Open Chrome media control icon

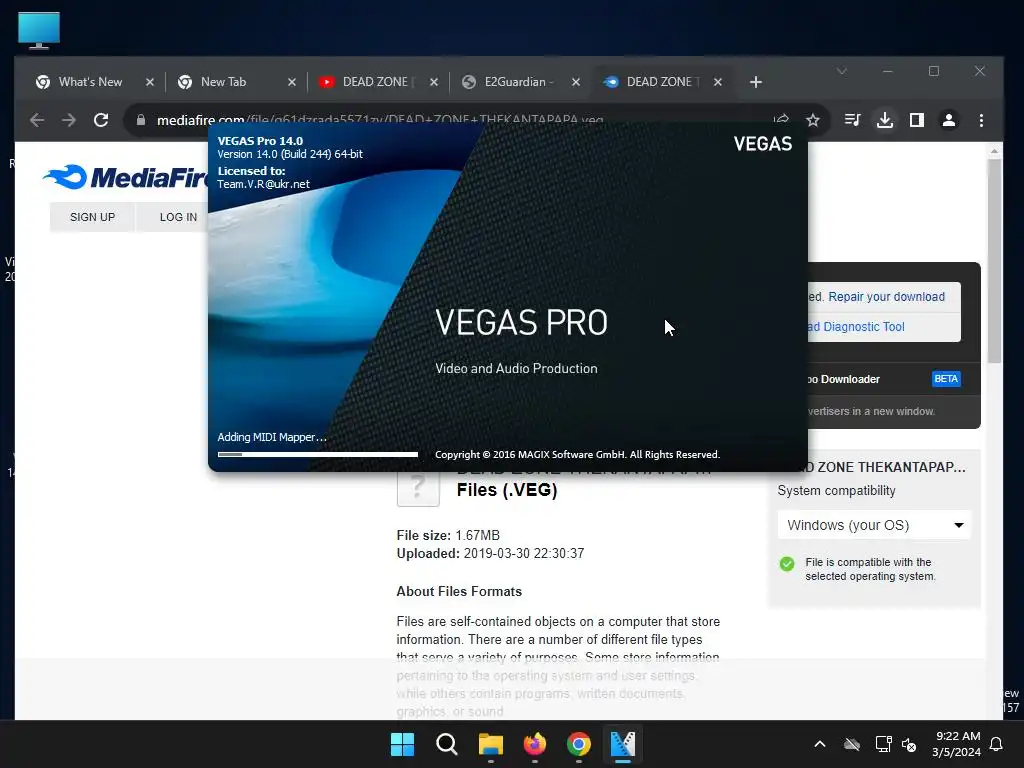pyautogui.click(x=852, y=120)
